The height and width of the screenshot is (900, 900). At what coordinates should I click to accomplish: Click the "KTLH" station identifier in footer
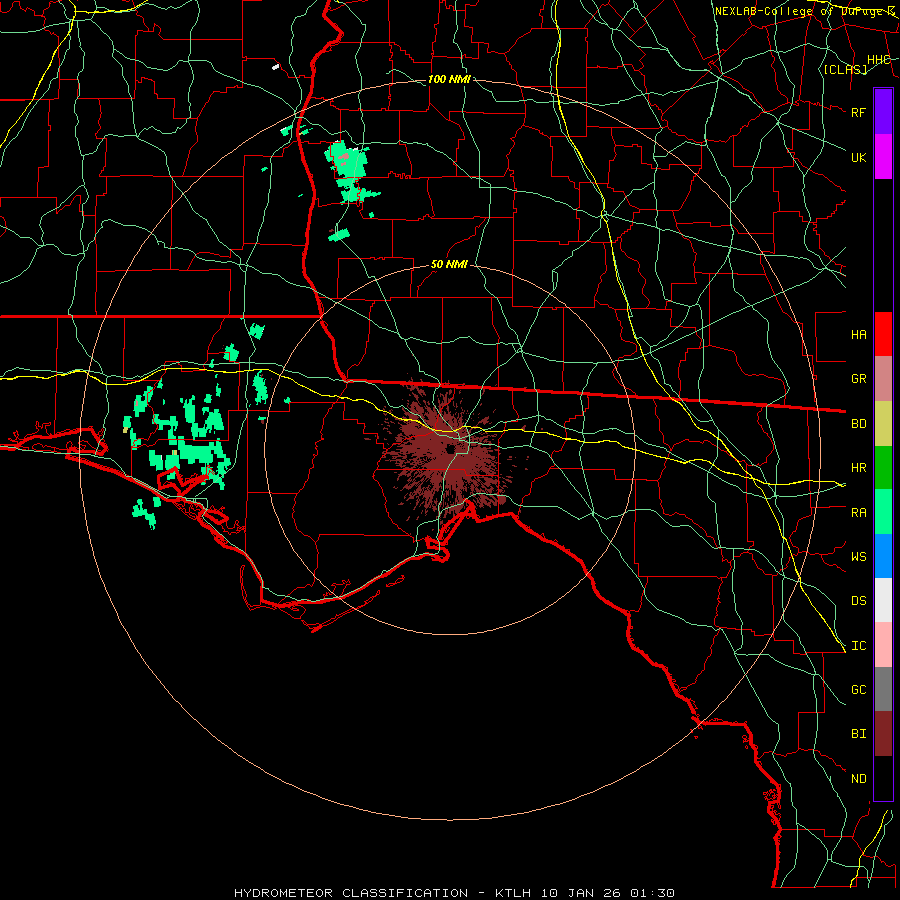click(x=513, y=893)
